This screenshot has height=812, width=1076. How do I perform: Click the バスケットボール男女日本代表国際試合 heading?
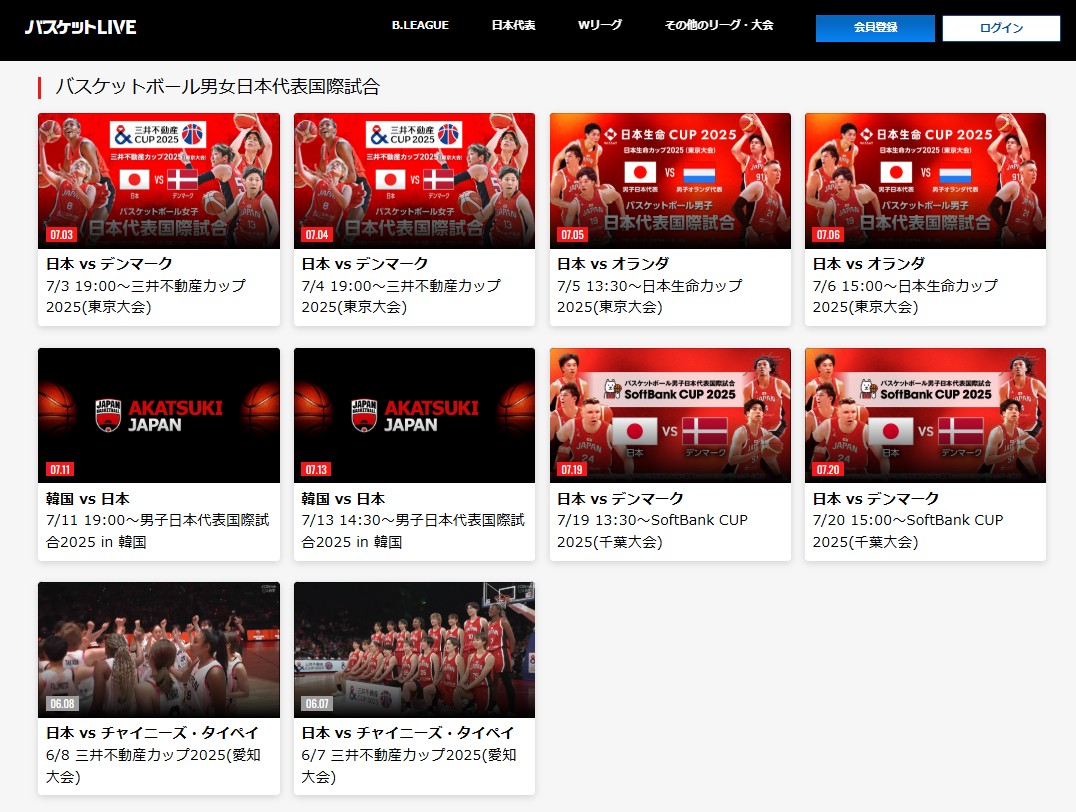218,86
